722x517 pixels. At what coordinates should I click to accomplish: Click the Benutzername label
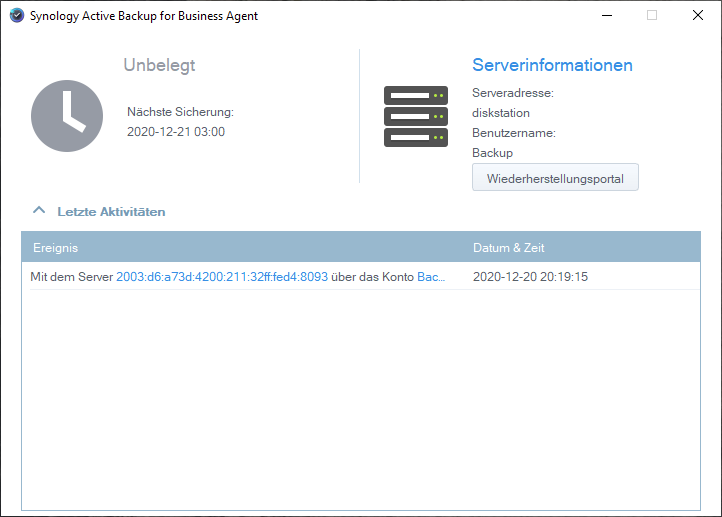(x=513, y=133)
